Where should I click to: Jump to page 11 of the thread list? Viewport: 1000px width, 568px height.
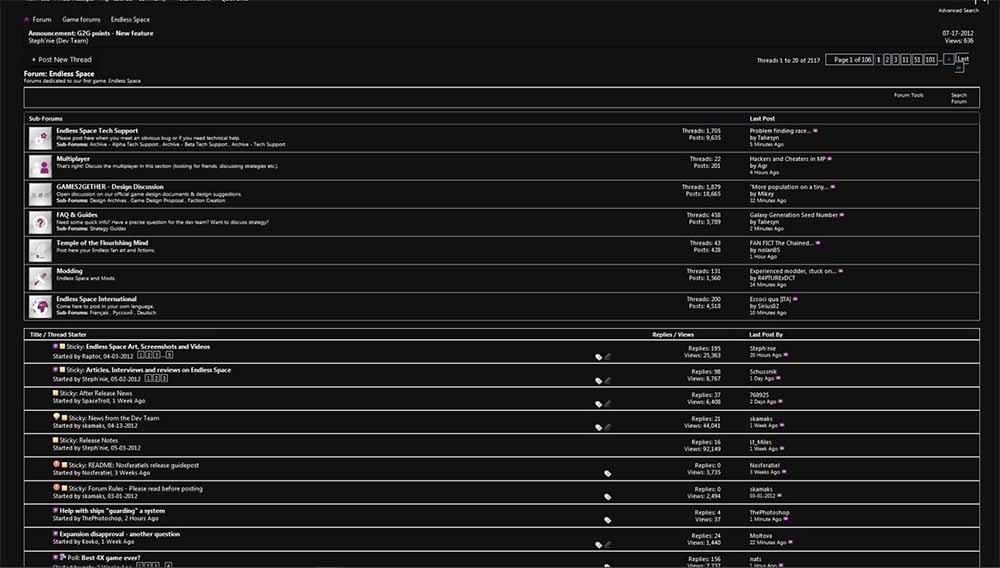coord(905,59)
